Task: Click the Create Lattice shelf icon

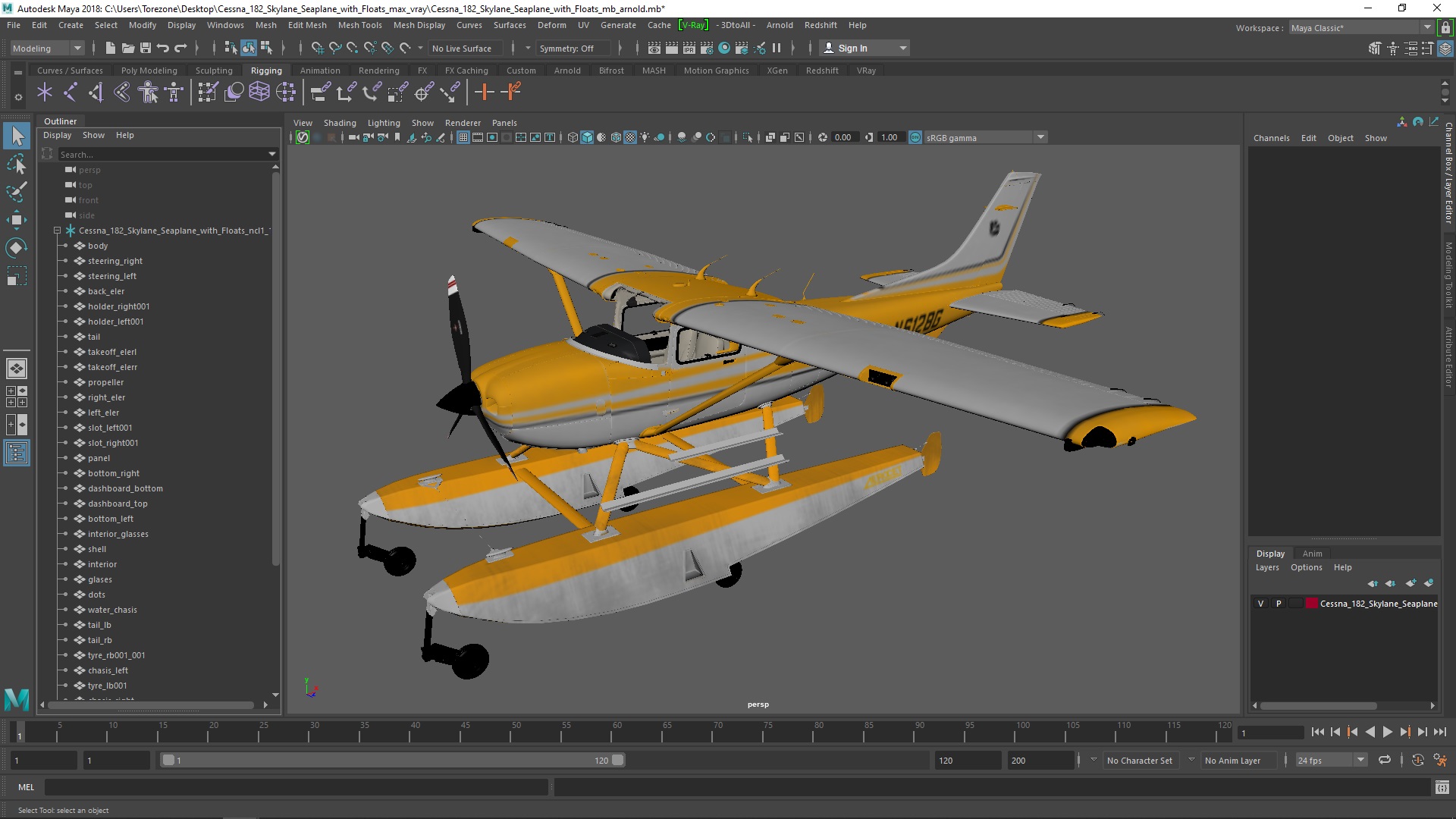Action: pyautogui.click(x=259, y=93)
